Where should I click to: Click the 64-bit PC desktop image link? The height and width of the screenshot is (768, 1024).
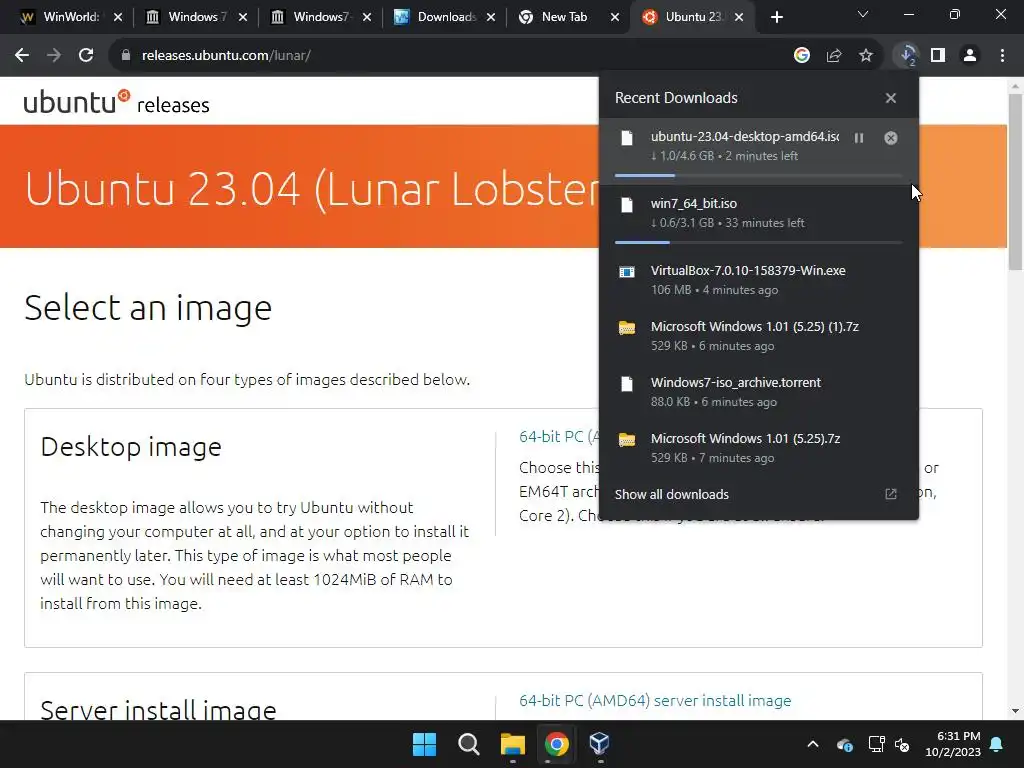pos(558,436)
